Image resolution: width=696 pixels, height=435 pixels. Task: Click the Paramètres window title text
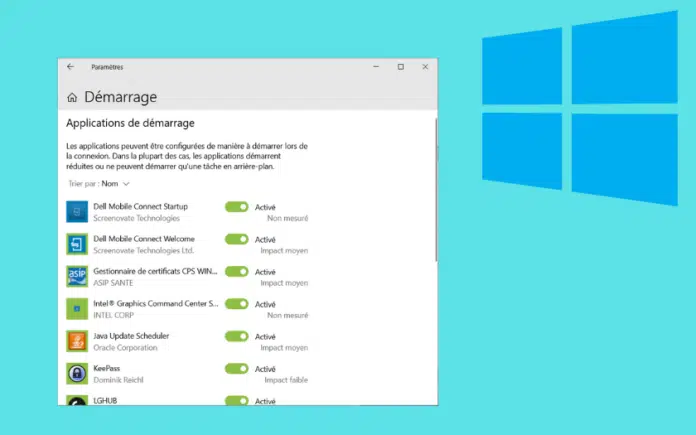tap(107, 67)
